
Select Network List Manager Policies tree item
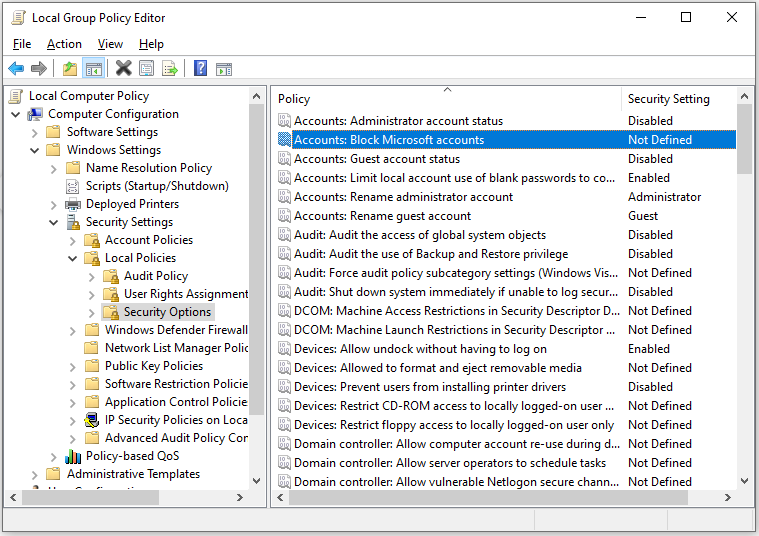tap(176, 348)
